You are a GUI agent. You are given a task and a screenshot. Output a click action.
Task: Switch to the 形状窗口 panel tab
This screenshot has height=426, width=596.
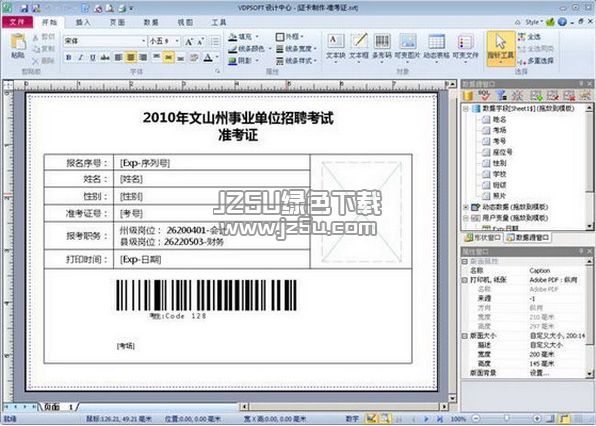pyautogui.click(x=483, y=238)
